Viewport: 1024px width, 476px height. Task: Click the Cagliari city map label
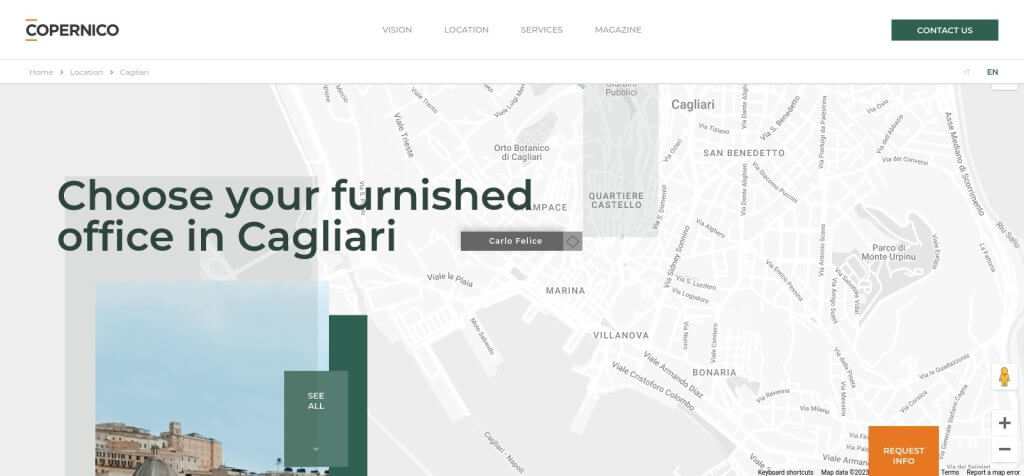tap(693, 104)
